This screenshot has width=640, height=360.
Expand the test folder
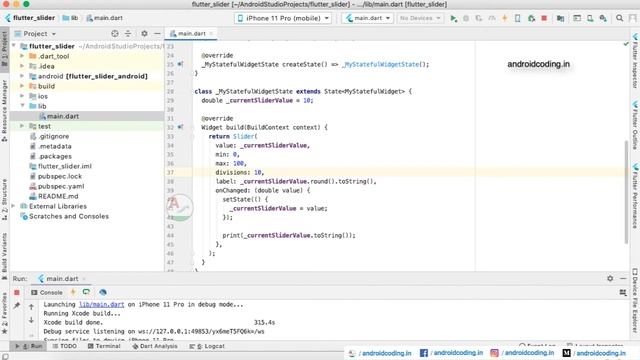tap(22, 126)
